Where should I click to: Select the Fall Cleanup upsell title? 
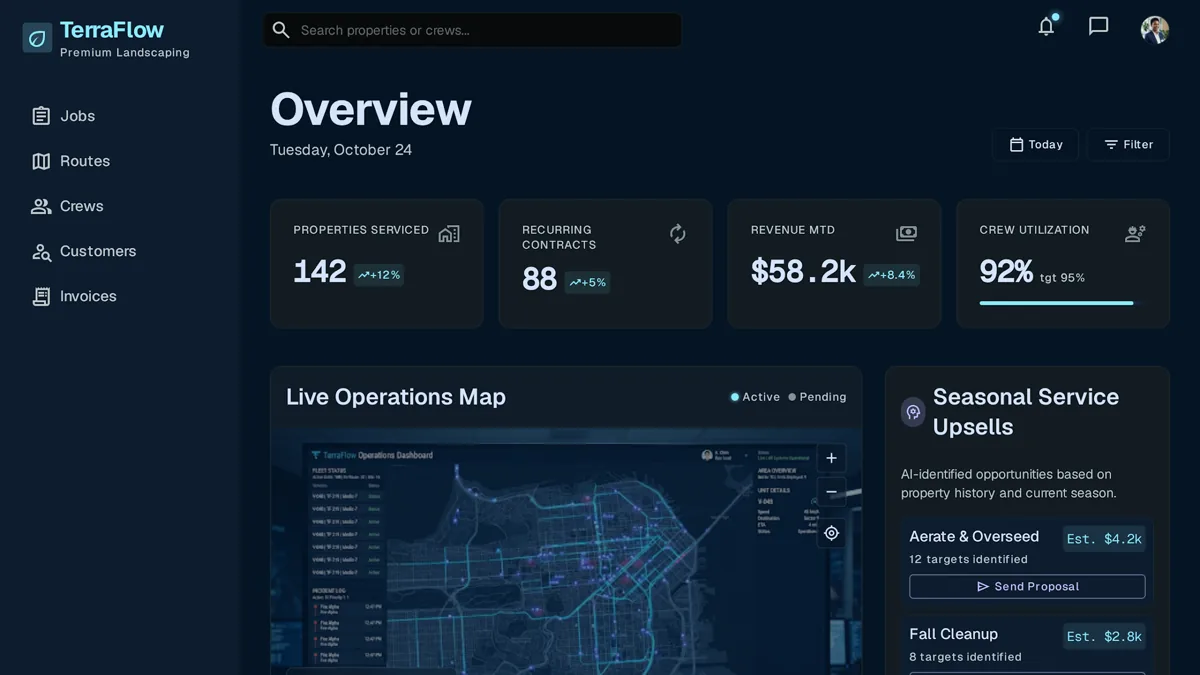click(x=953, y=634)
